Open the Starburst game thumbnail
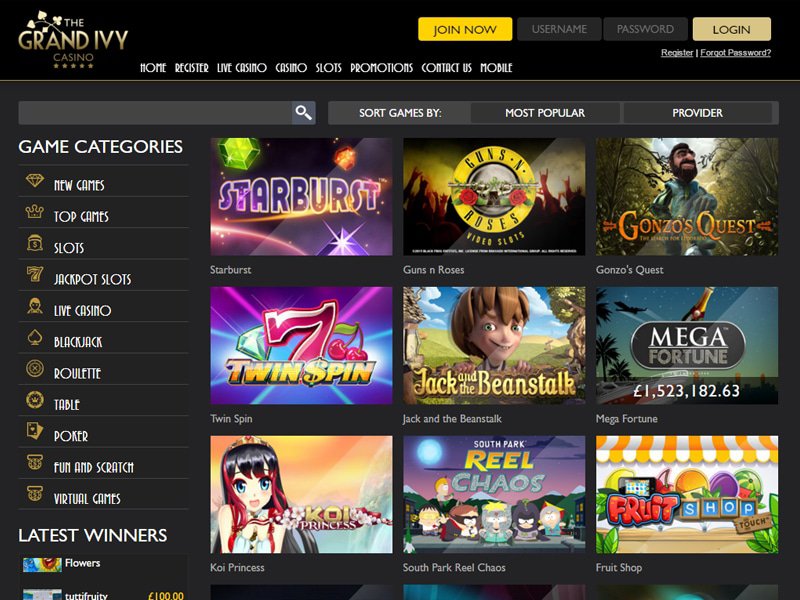The height and width of the screenshot is (600, 800). [302, 196]
